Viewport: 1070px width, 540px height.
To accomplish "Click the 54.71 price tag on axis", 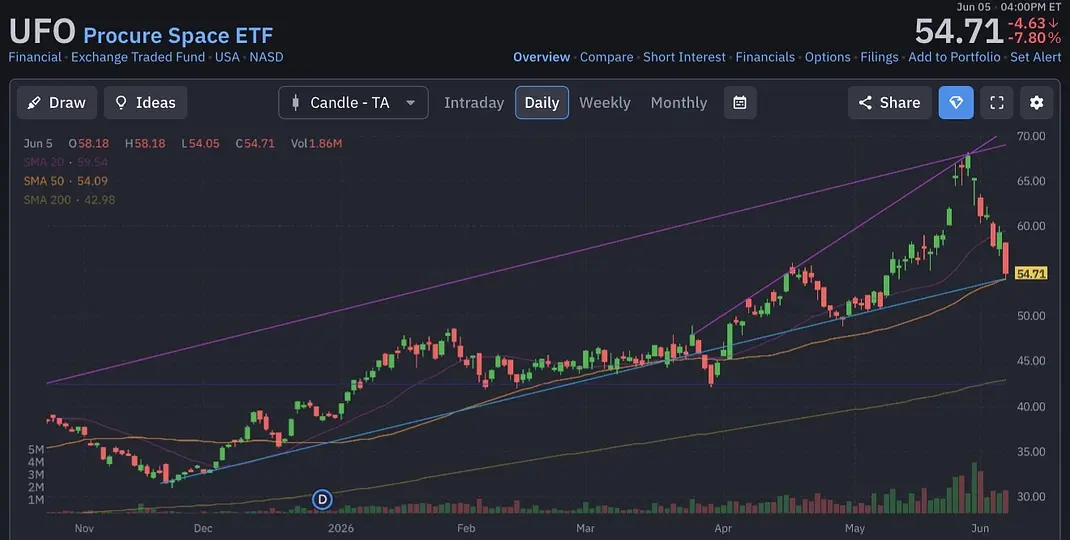I will pyautogui.click(x=1031, y=274).
